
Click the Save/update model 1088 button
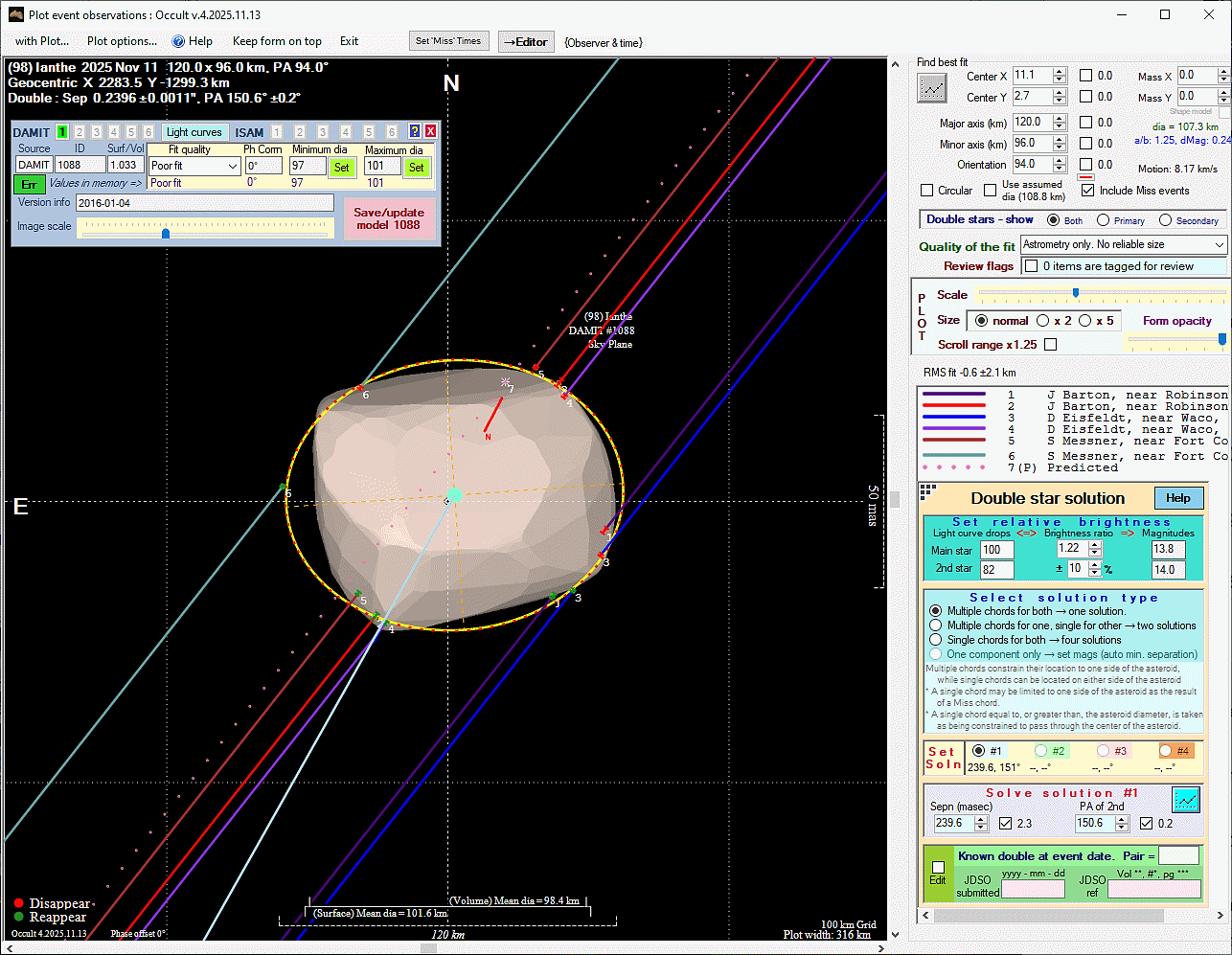coord(388,218)
